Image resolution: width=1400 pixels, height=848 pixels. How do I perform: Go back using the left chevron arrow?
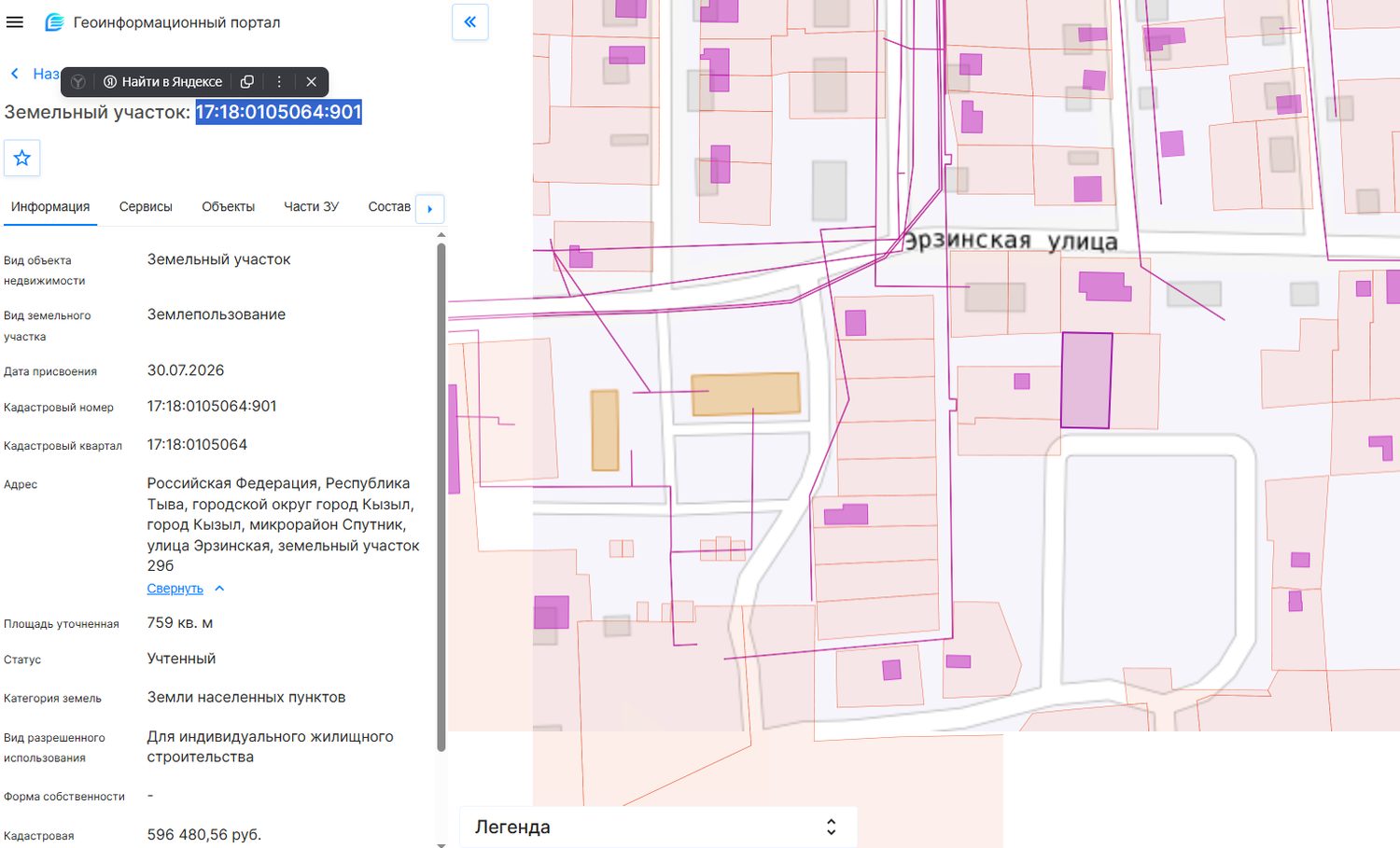pos(15,74)
